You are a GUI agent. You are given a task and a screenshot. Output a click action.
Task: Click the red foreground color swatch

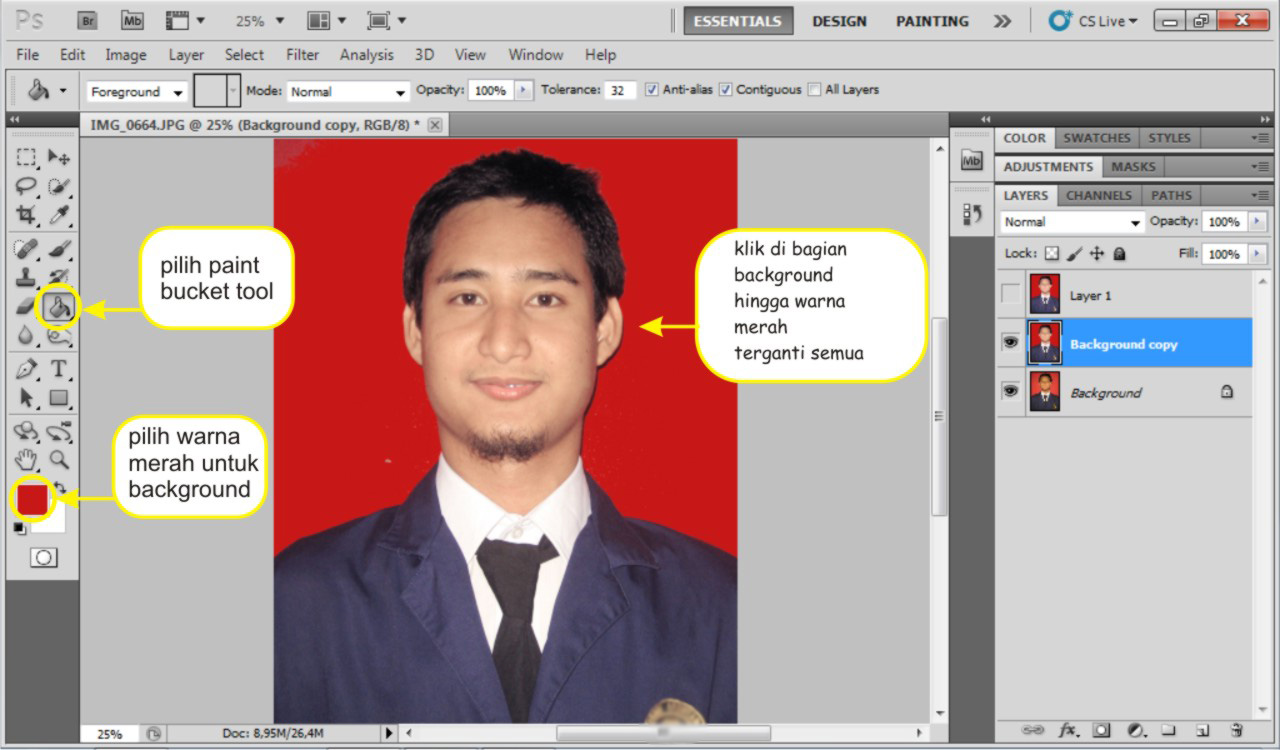click(32, 498)
